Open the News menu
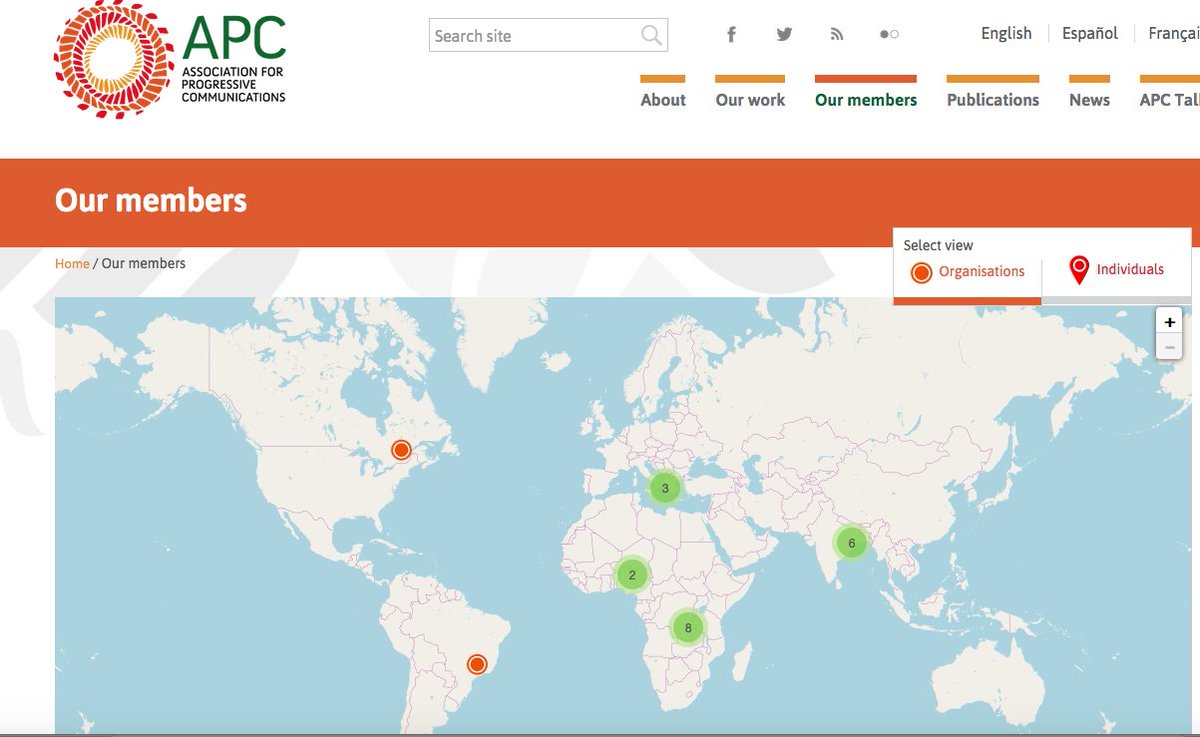1200x737 pixels. [1089, 100]
